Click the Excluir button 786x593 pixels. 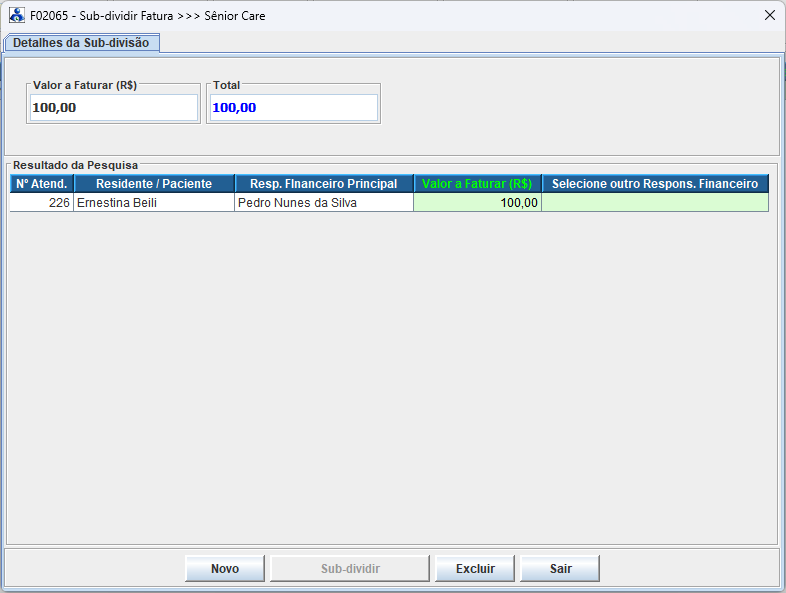(x=475, y=568)
